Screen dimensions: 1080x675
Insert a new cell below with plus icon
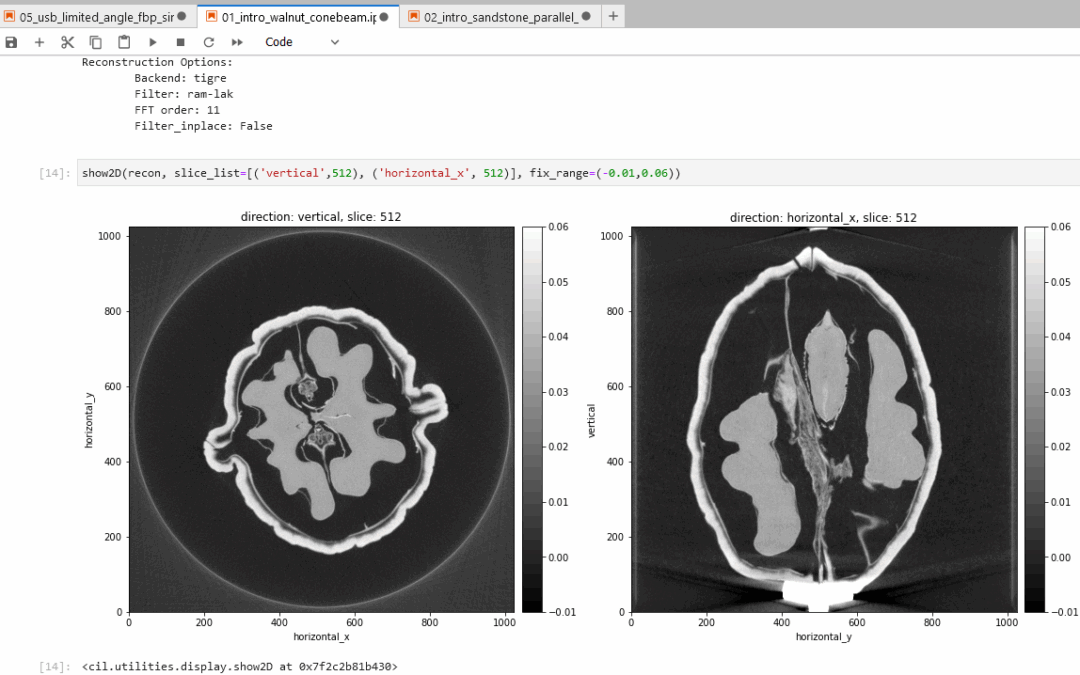pos(39,42)
